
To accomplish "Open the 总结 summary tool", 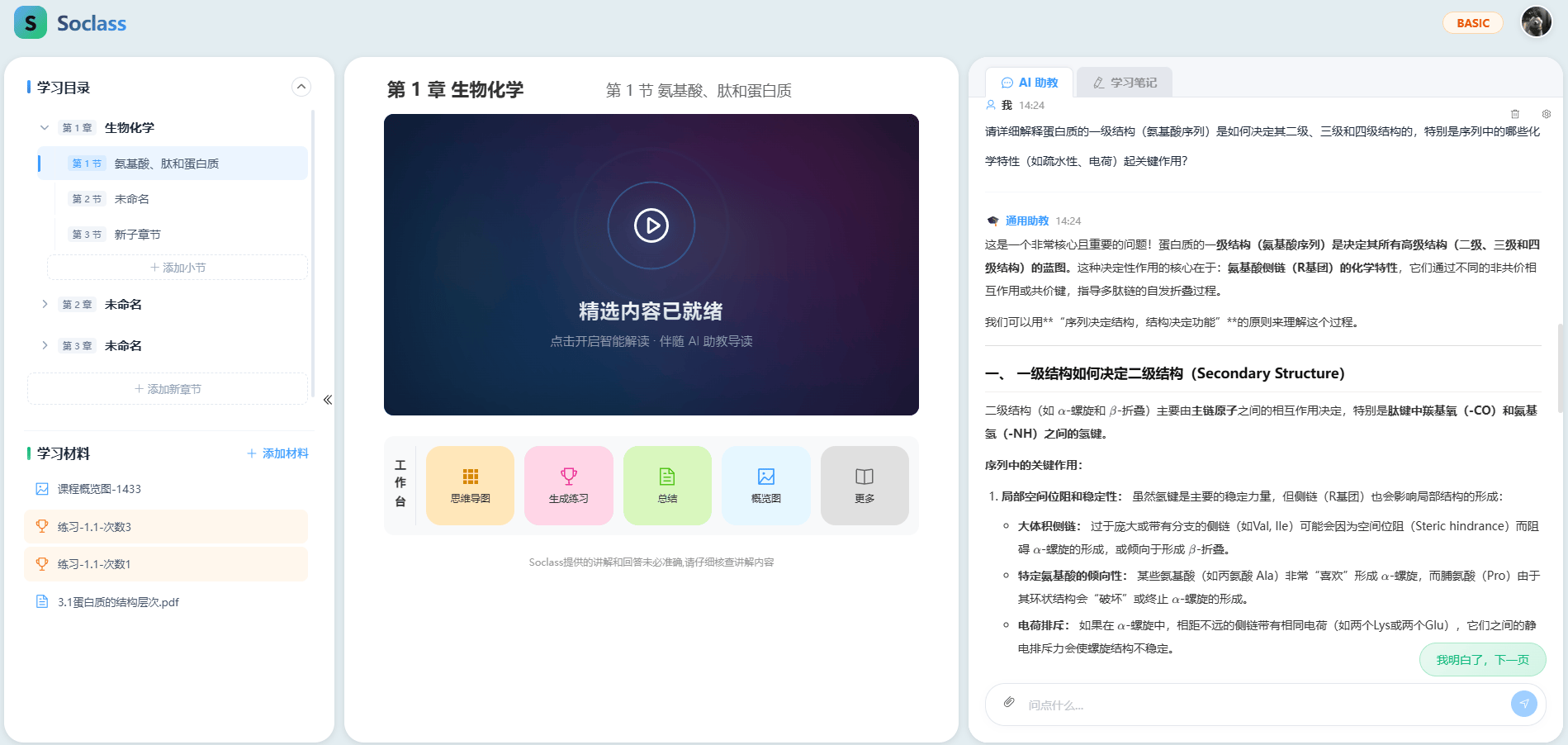I will 666,486.
